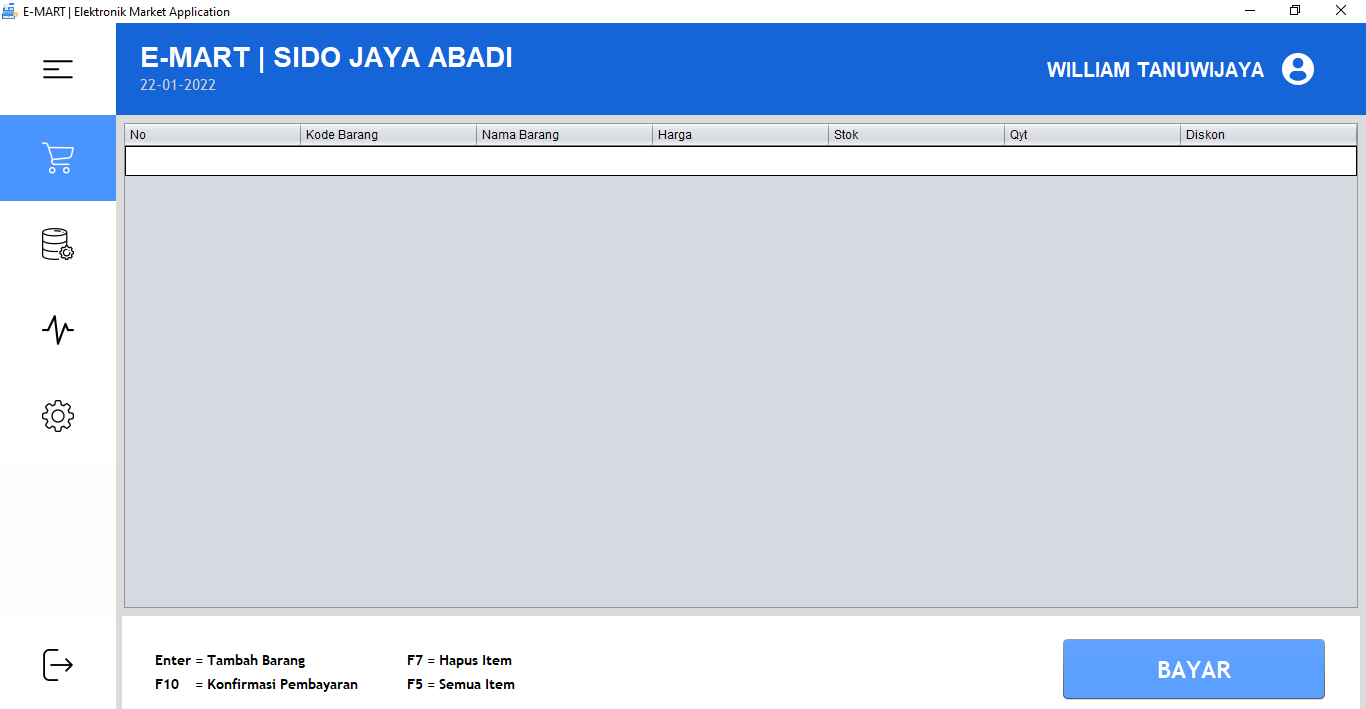
Task: Sort by Kode Barang column header
Action: pos(388,135)
